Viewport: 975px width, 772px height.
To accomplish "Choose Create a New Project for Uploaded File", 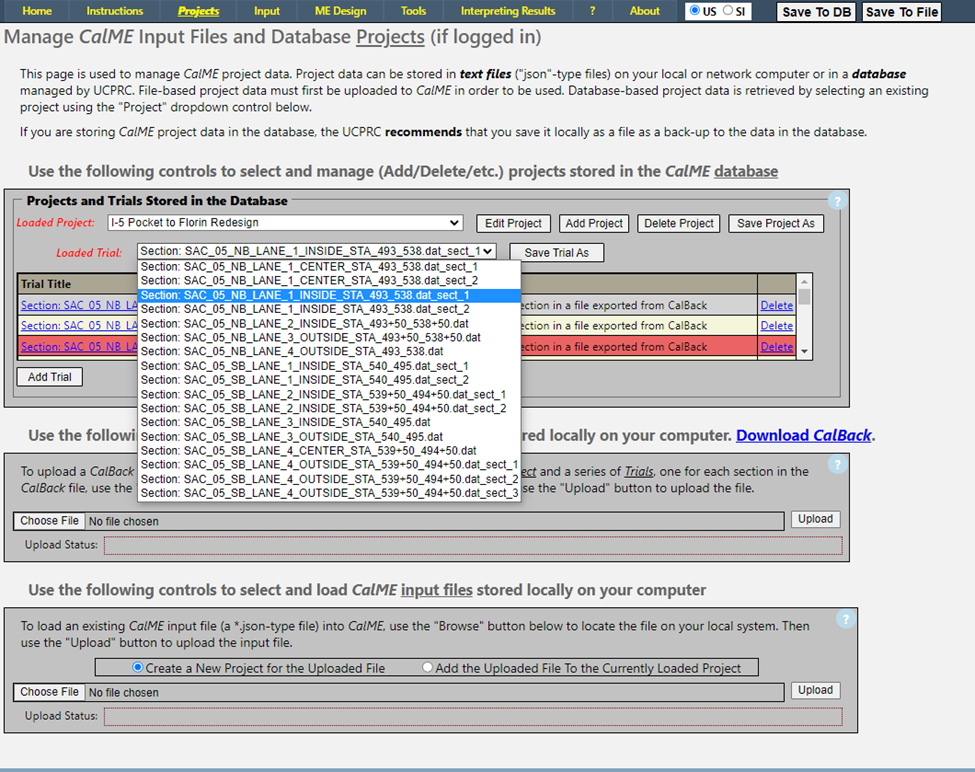I will pyautogui.click(x=138, y=668).
